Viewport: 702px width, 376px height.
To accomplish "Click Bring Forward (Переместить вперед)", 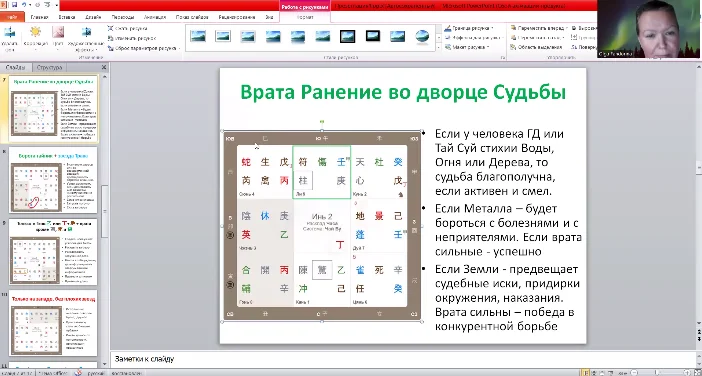I will coord(539,28).
